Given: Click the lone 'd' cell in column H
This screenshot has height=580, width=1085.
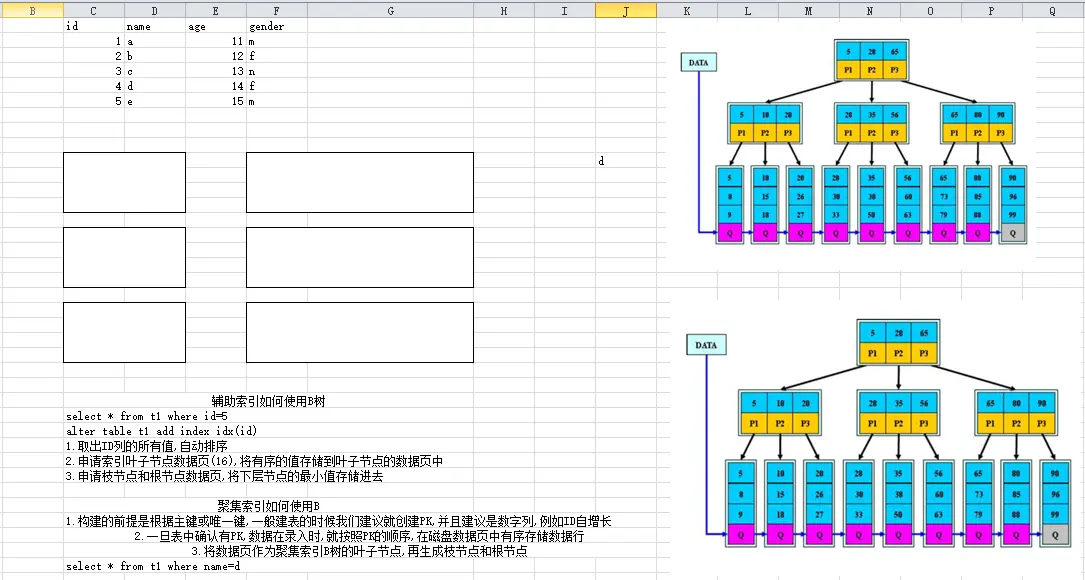Looking at the screenshot, I should pos(599,159).
